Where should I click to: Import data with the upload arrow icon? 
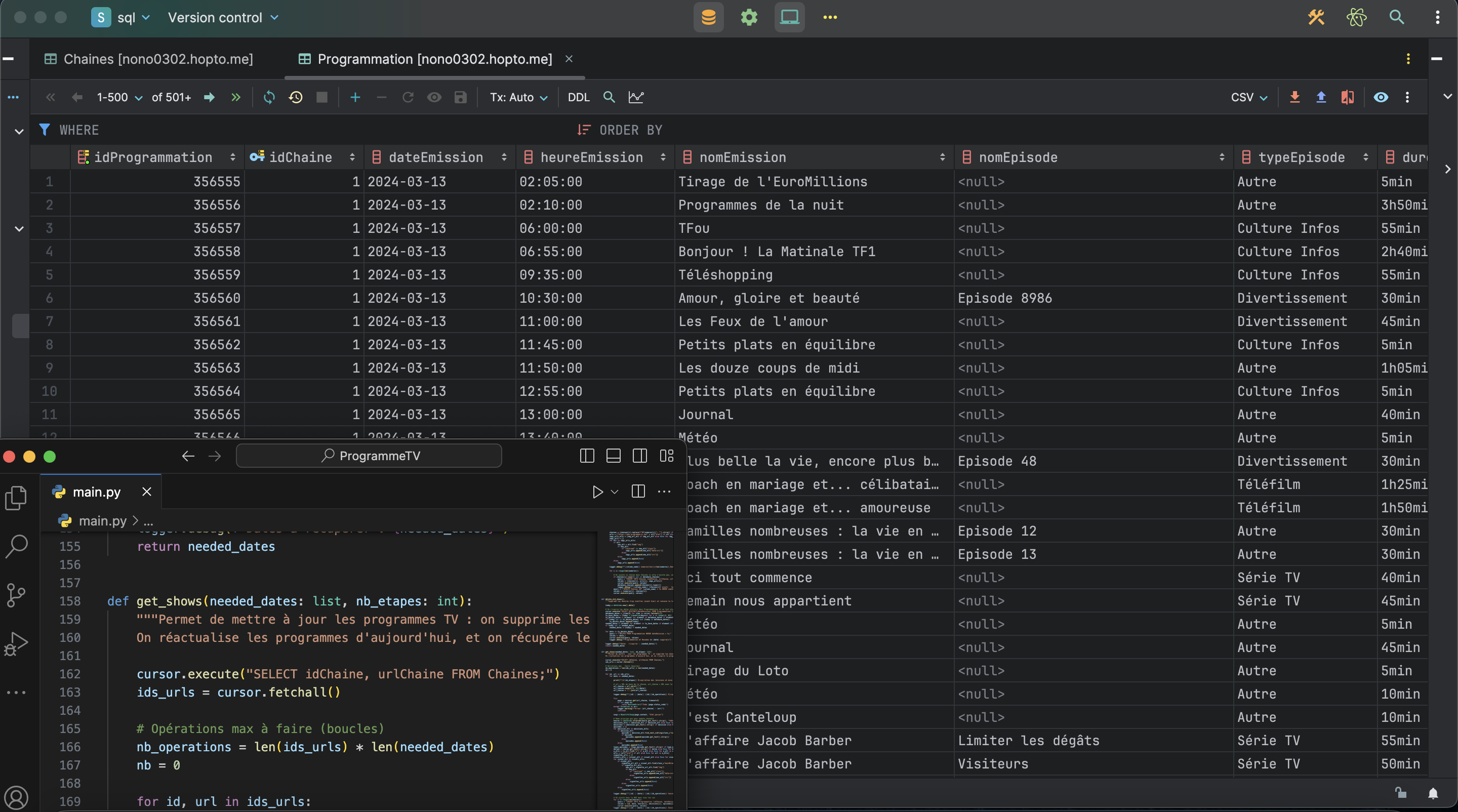point(1320,97)
